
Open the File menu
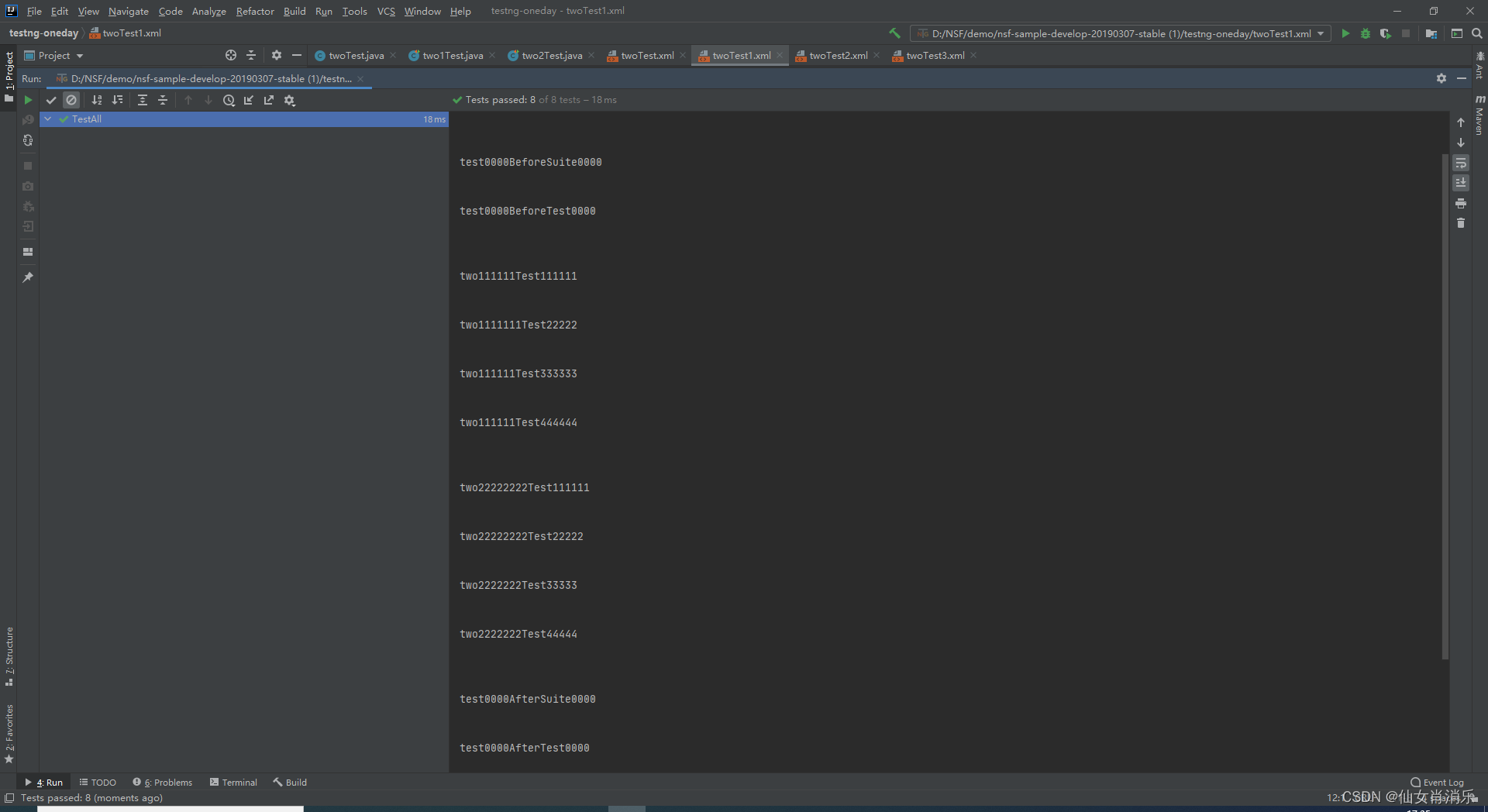click(x=34, y=11)
